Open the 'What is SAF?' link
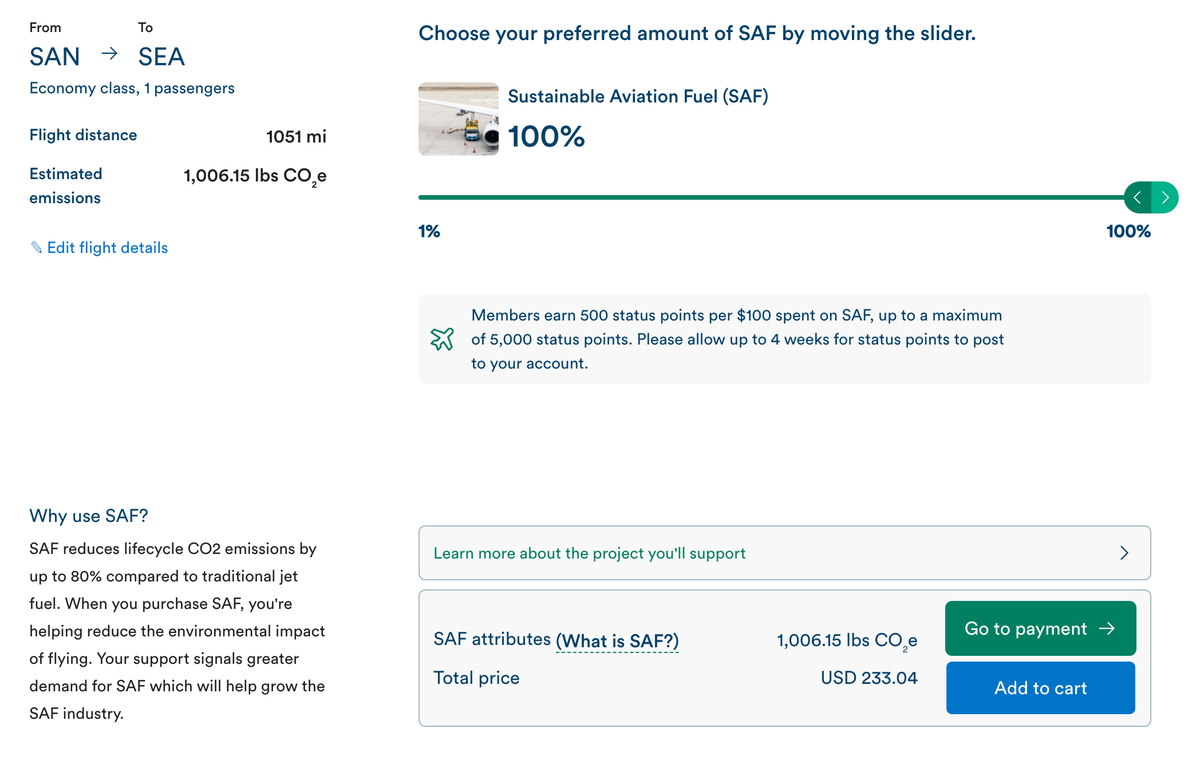This screenshot has width=1200, height=760. coord(617,641)
